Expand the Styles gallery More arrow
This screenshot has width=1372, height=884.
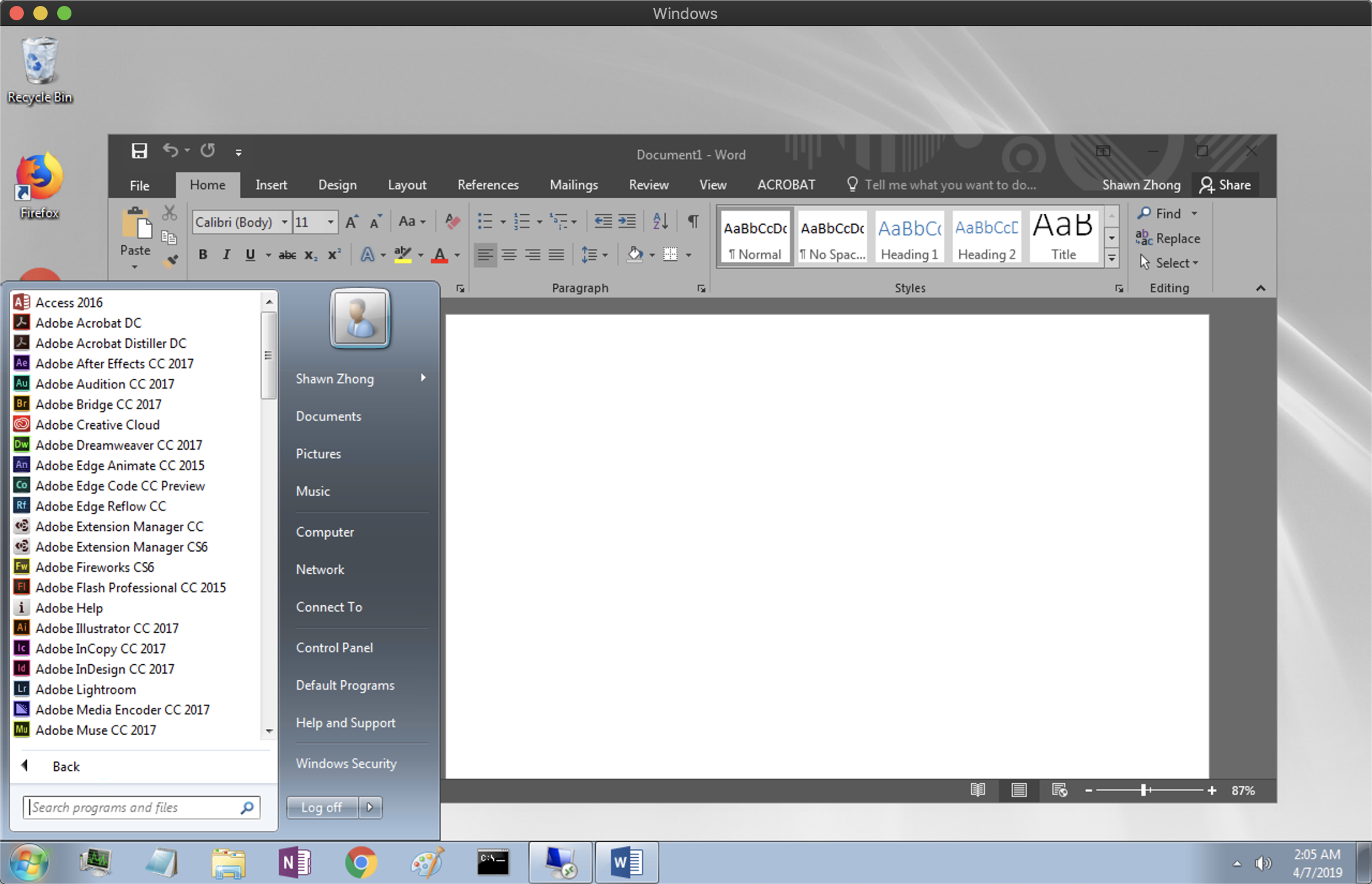[1112, 259]
